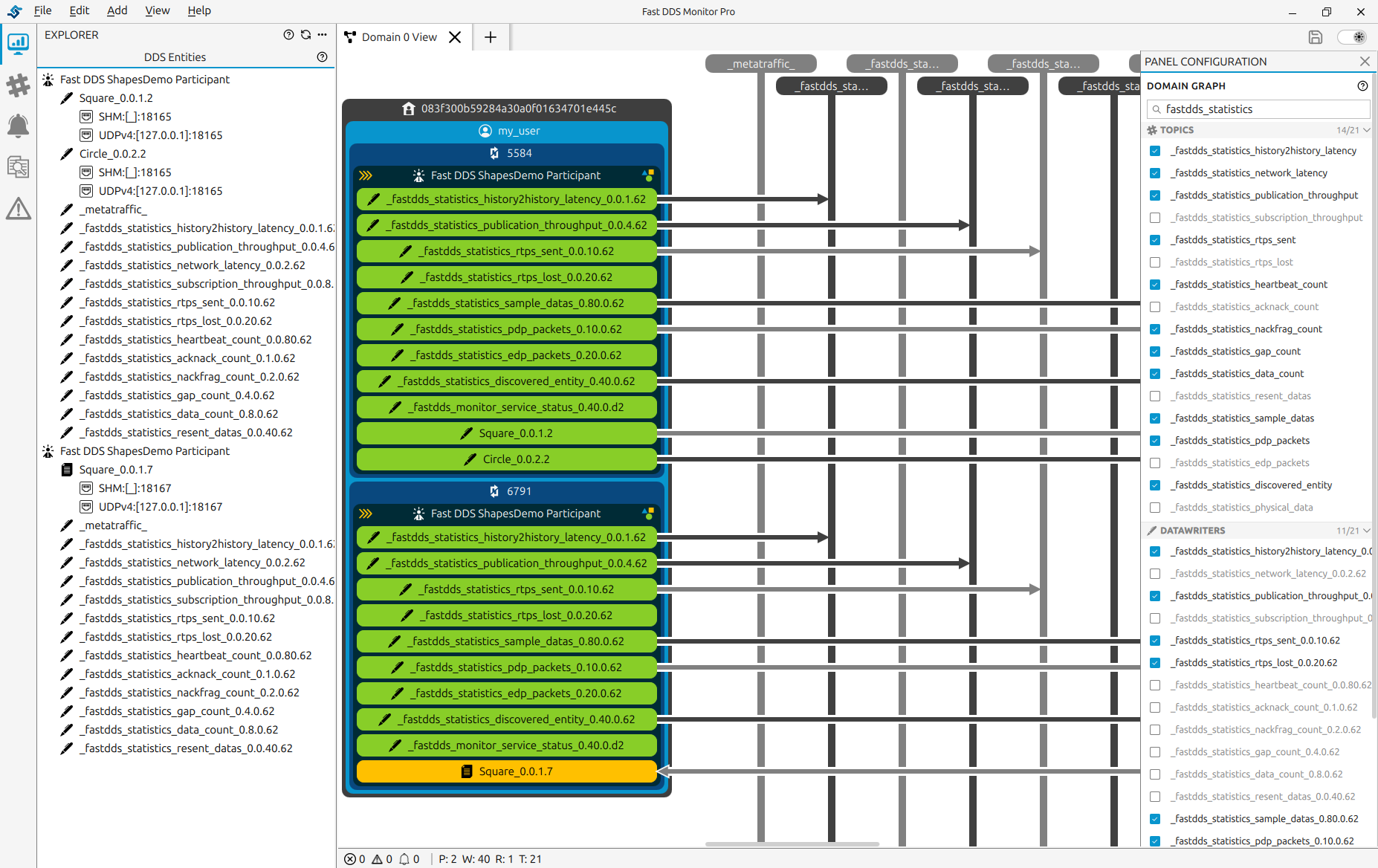
Task: Click the Explorer help icon
Action: [x=288, y=35]
